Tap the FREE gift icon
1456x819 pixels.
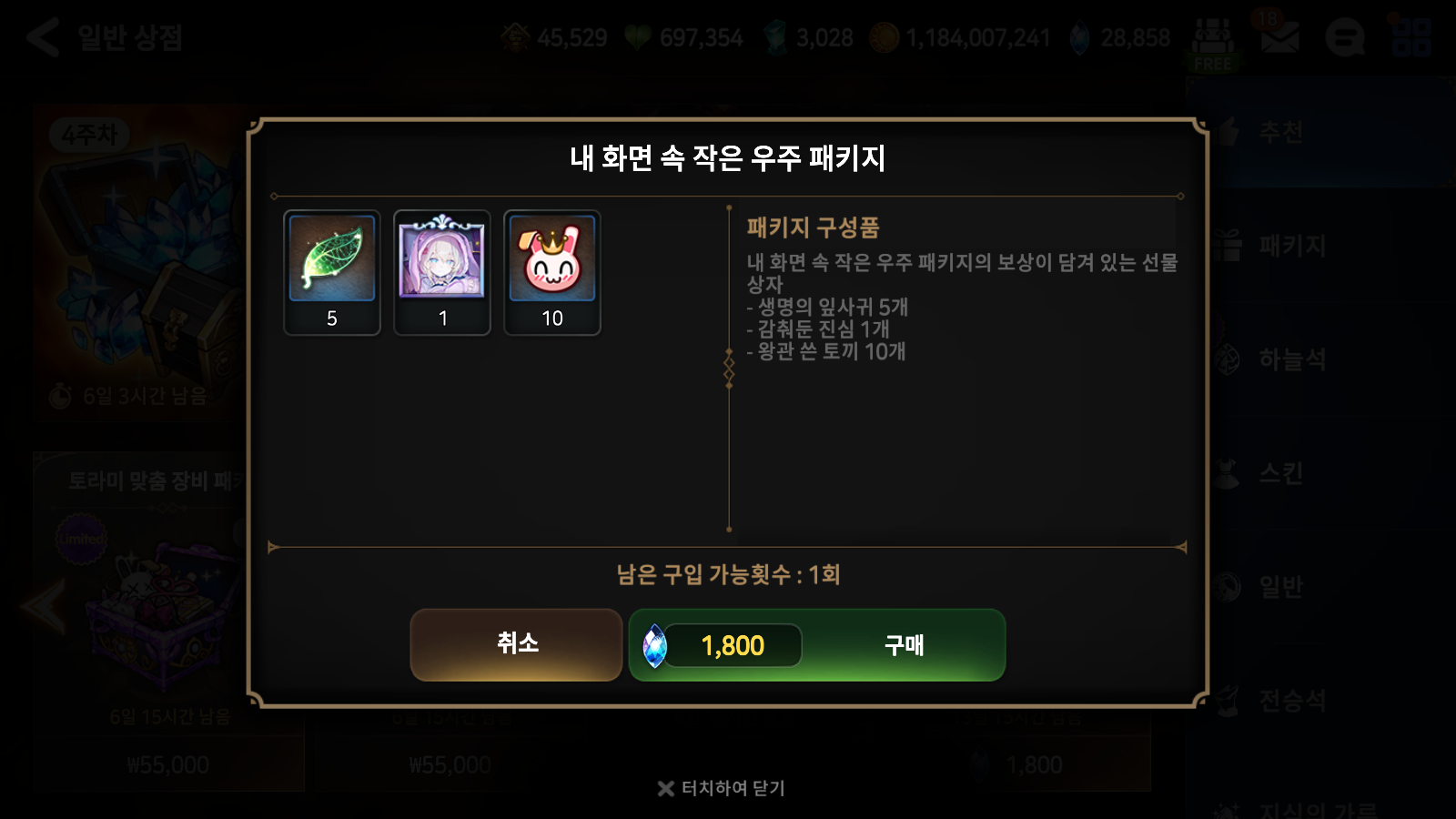coord(1212,44)
